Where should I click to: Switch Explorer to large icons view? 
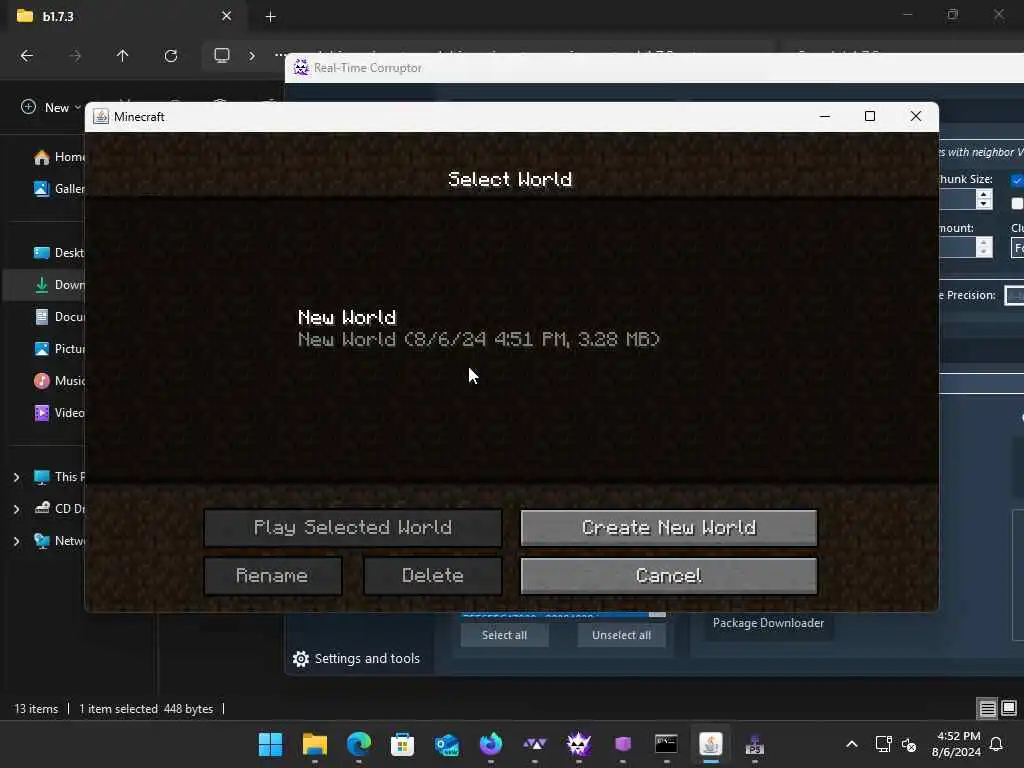pyautogui.click(x=1009, y=708)
